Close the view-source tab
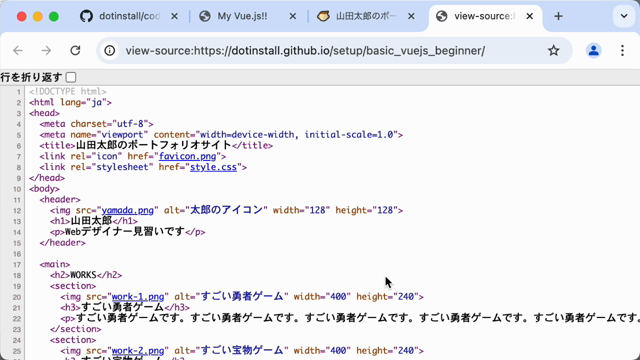Screen dimensions: 640x360 click(529, 16)
